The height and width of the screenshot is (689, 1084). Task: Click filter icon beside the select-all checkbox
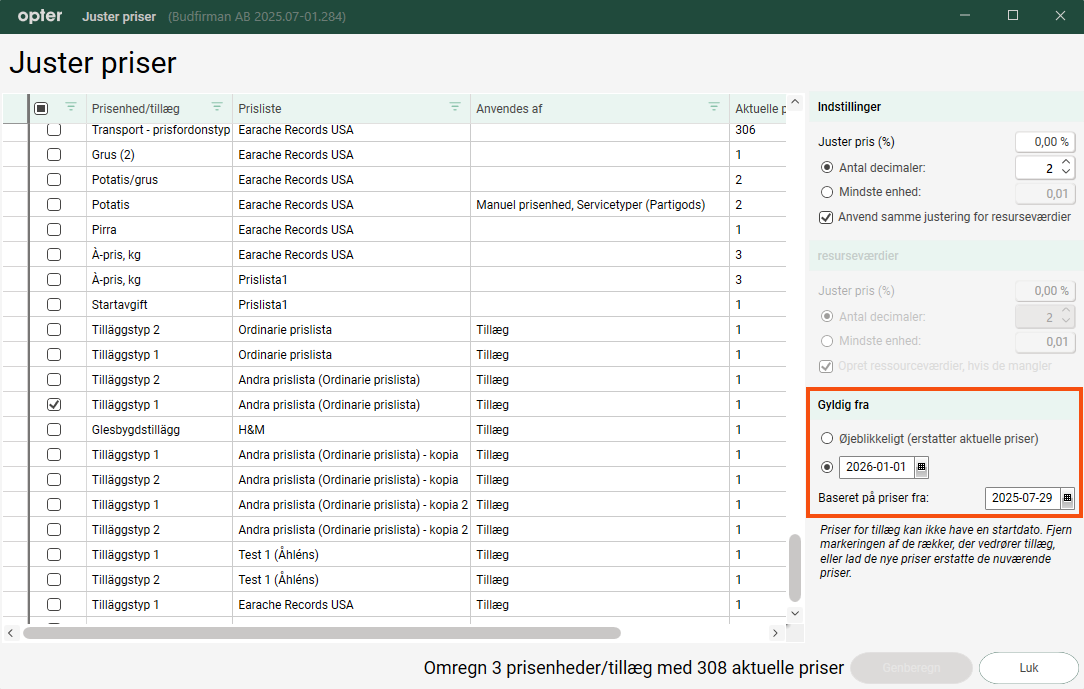pyautogui.click(x=70, y=107)
